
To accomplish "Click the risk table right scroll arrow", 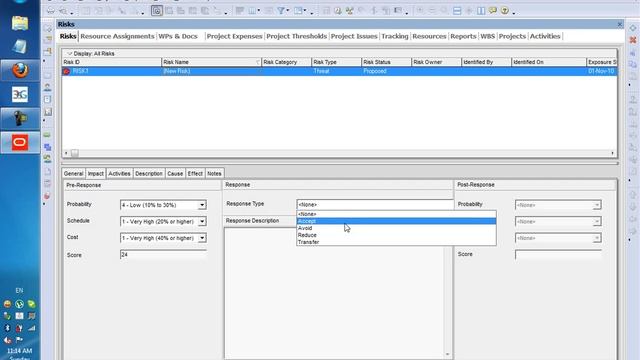I will pos(612,153).
